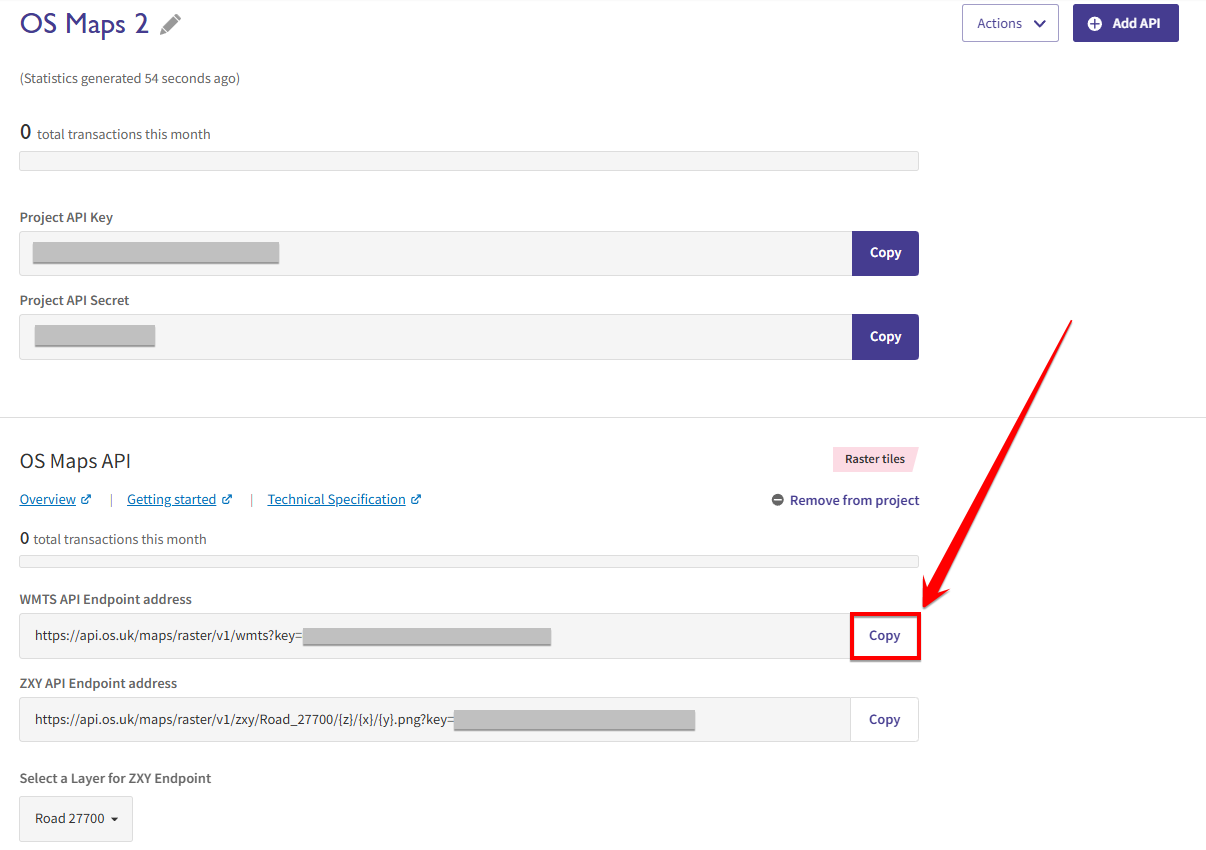Click the Add API button
Screen dimensions: 1206x850
(x=1125, y=23)
